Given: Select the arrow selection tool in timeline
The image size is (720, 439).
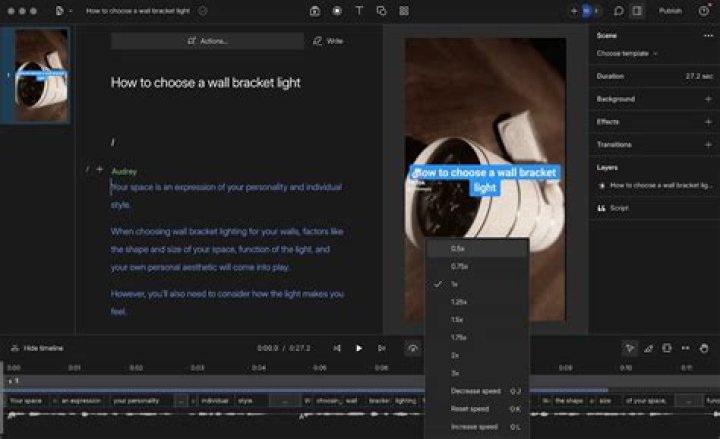Looking at the screenshot, I should click(x=629, y=348).
